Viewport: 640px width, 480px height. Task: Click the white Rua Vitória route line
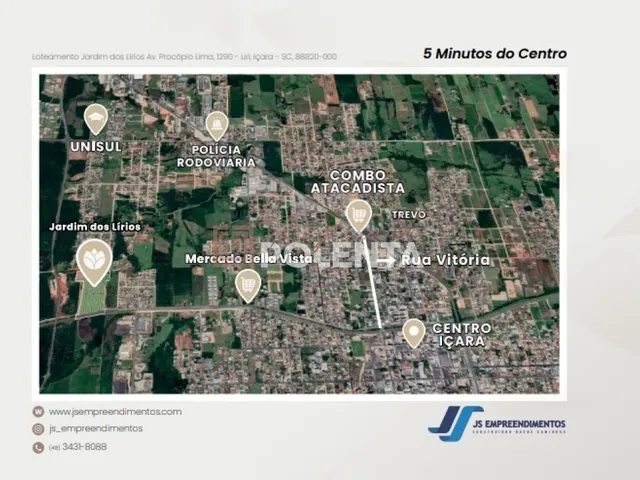tap(372, 282)
